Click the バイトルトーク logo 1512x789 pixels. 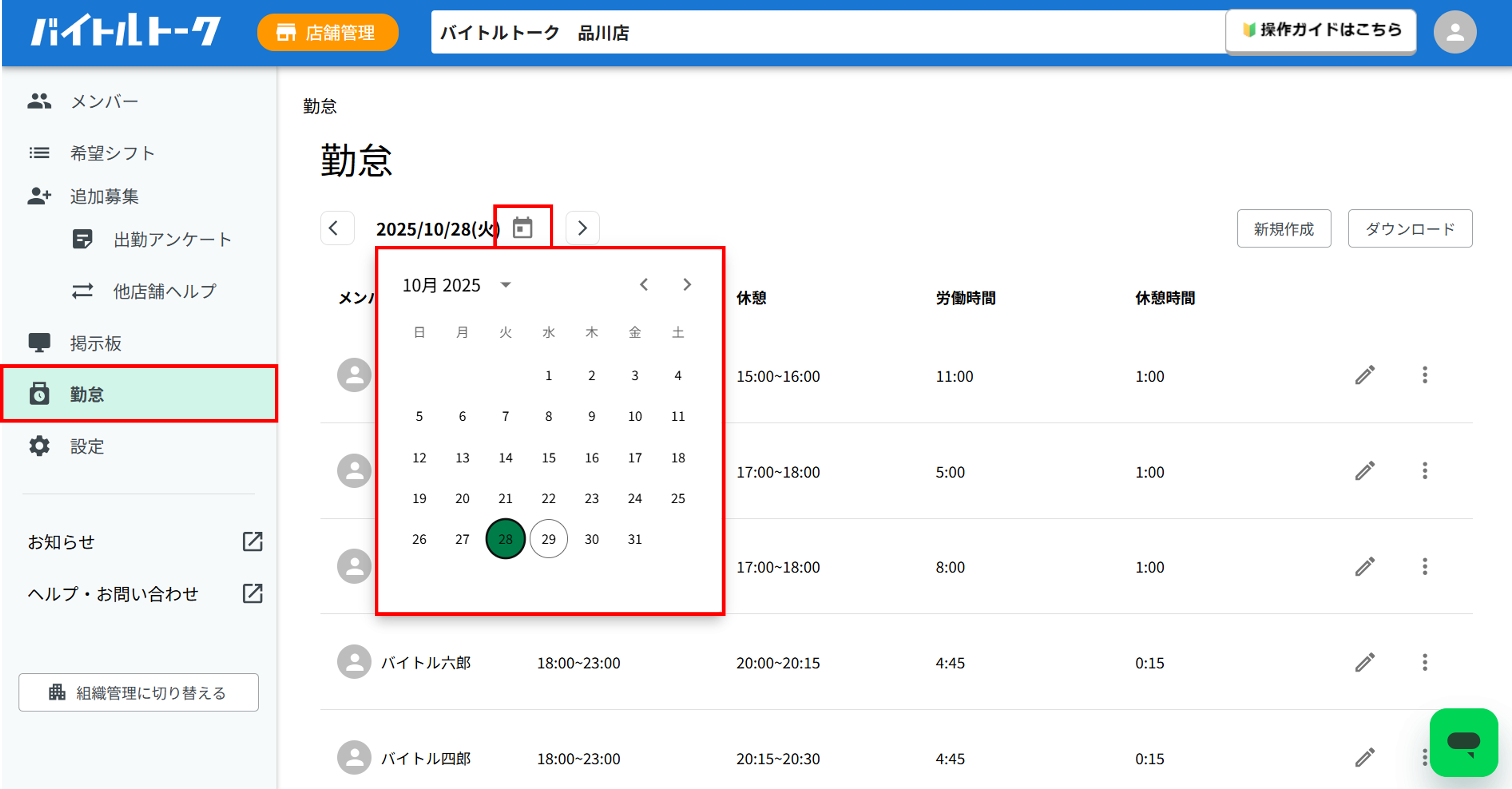(125, 31)
